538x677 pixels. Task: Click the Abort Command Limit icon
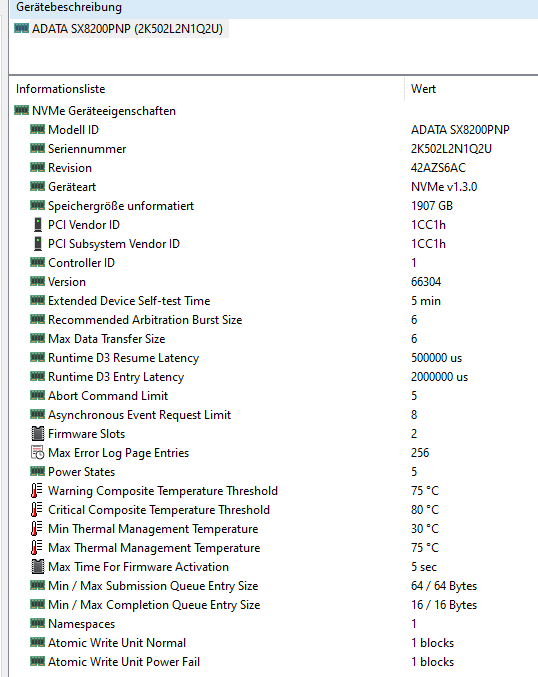pos(38,395)
